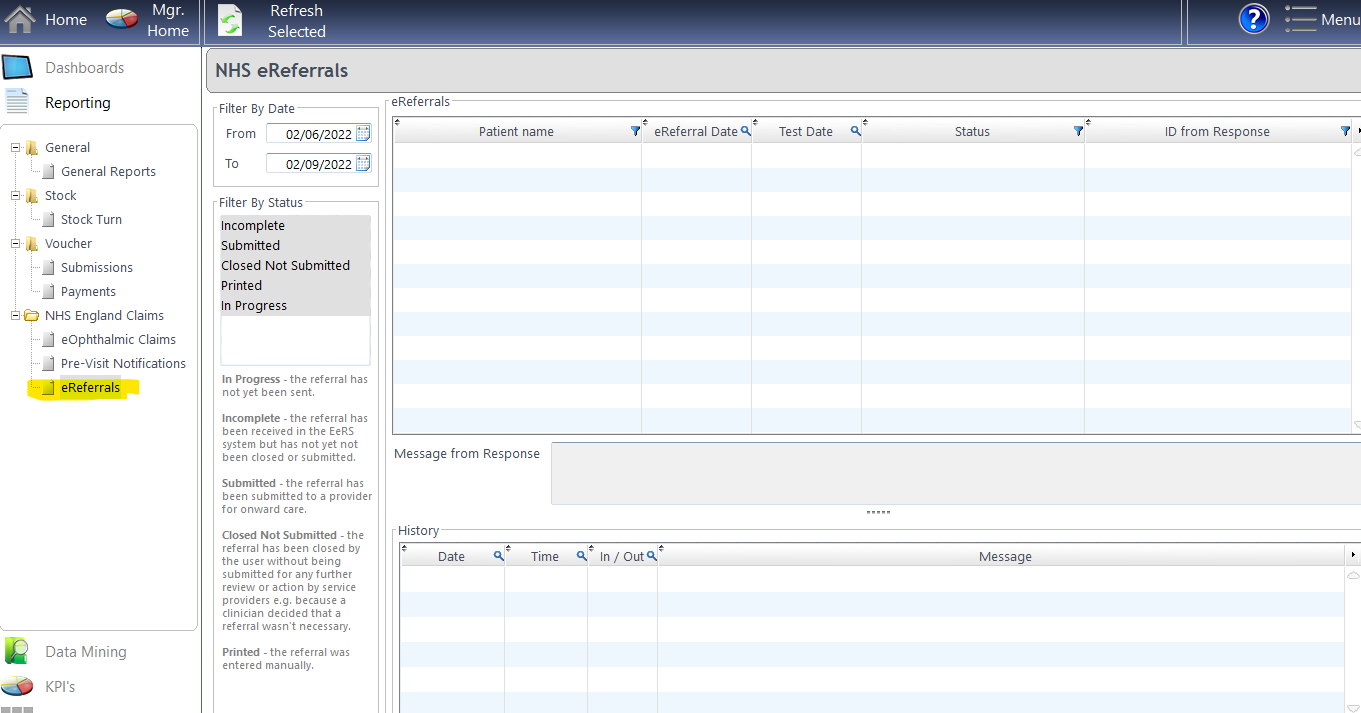1361x713 pixels.
Task: Open calendar picker for From date
Action: coord(363,133)
